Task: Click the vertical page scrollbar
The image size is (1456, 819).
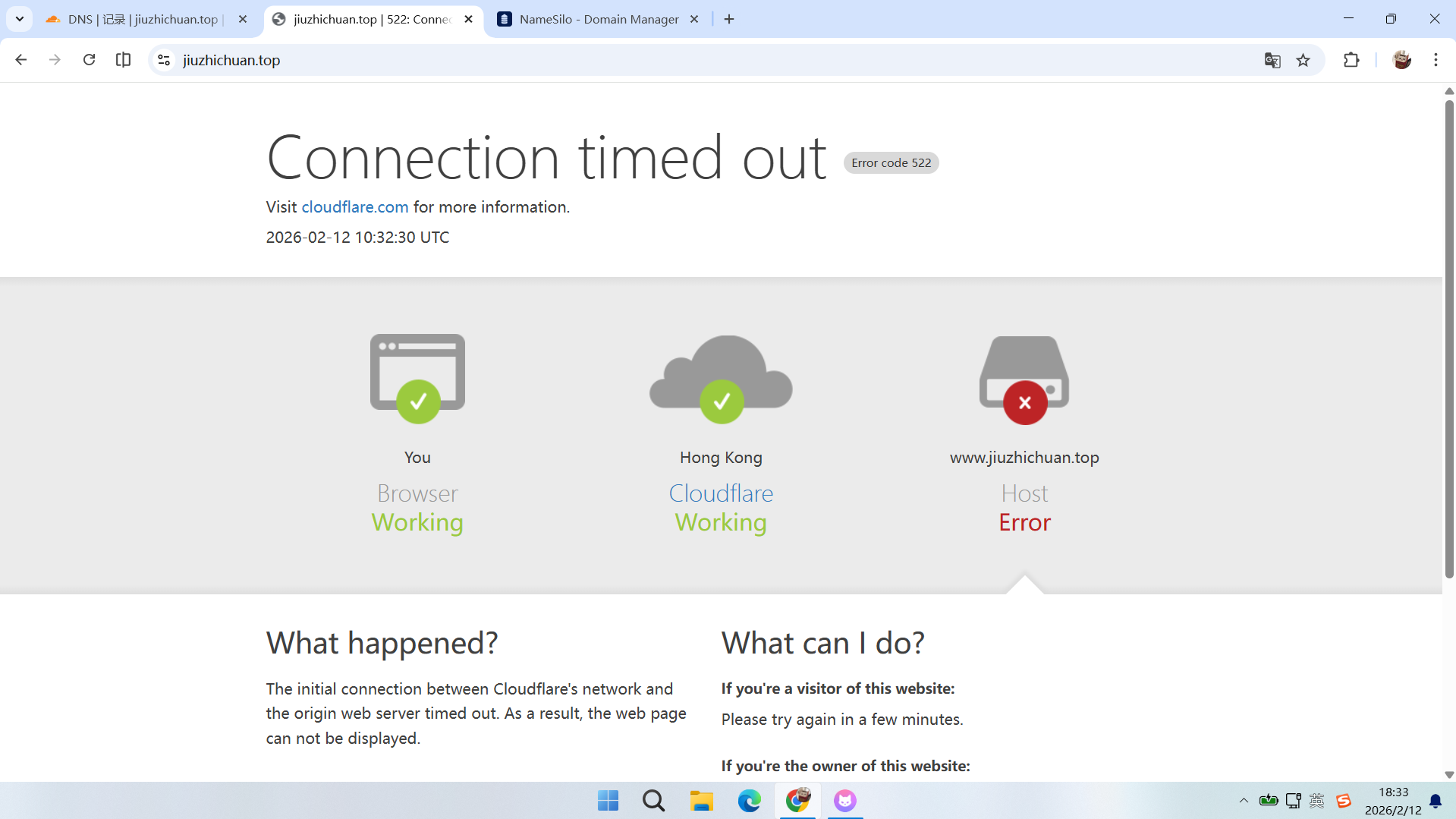Action: 1449,342
